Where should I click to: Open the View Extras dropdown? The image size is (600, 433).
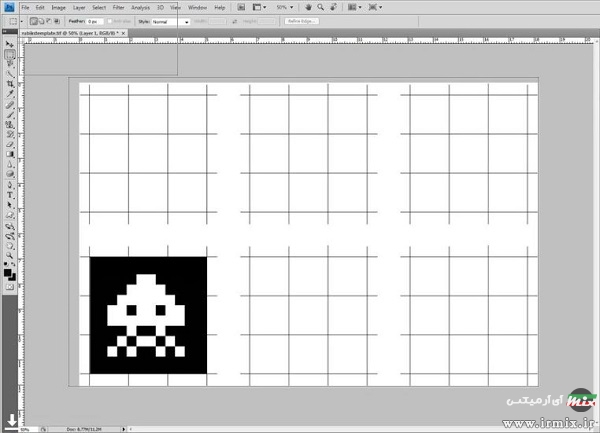coord(259,7)
